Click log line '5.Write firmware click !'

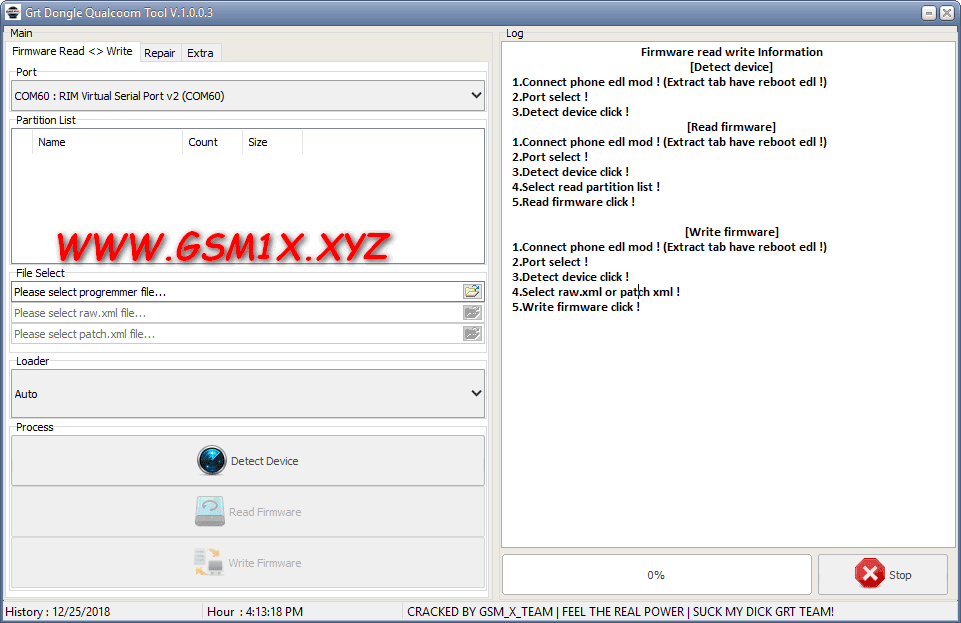tap(576, 307)
